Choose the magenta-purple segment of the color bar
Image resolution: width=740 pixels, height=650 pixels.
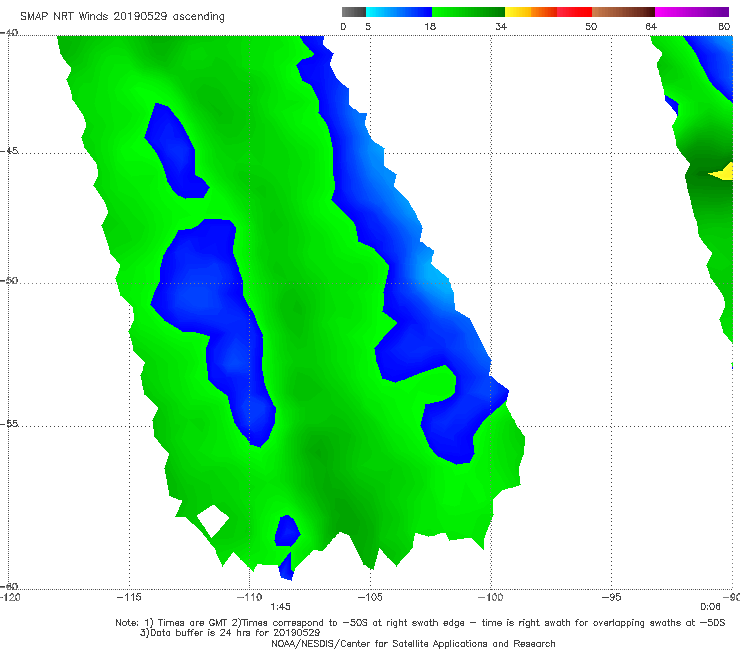click(692, 12)
